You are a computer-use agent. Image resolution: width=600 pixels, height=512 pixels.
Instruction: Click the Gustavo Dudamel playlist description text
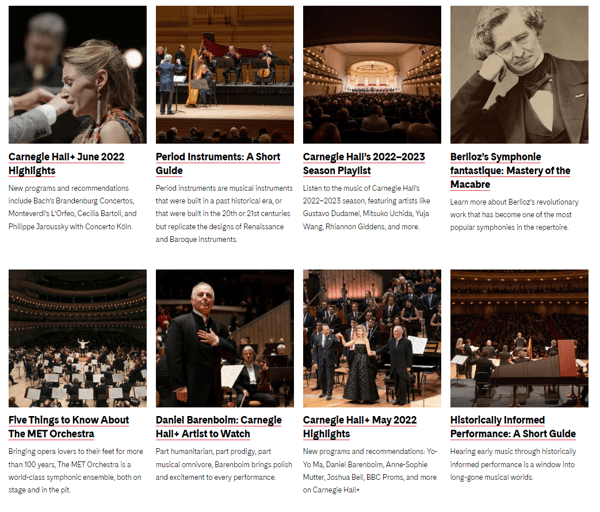coord(366,207)
